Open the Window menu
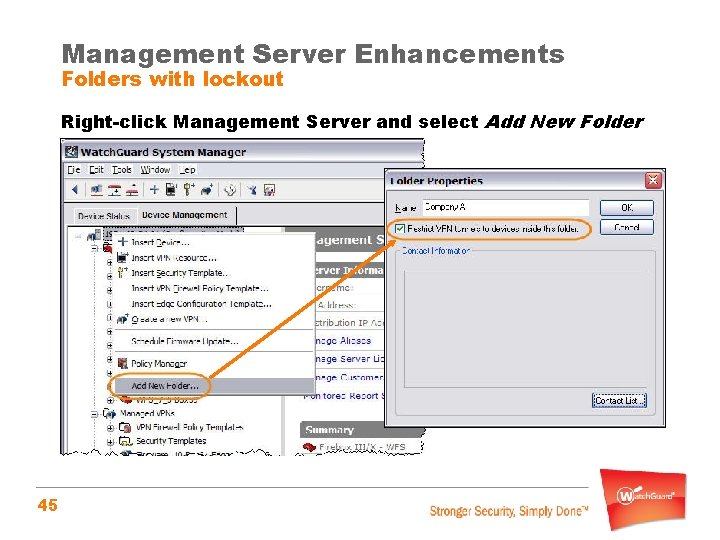720x540 pixels. [155, 170]
